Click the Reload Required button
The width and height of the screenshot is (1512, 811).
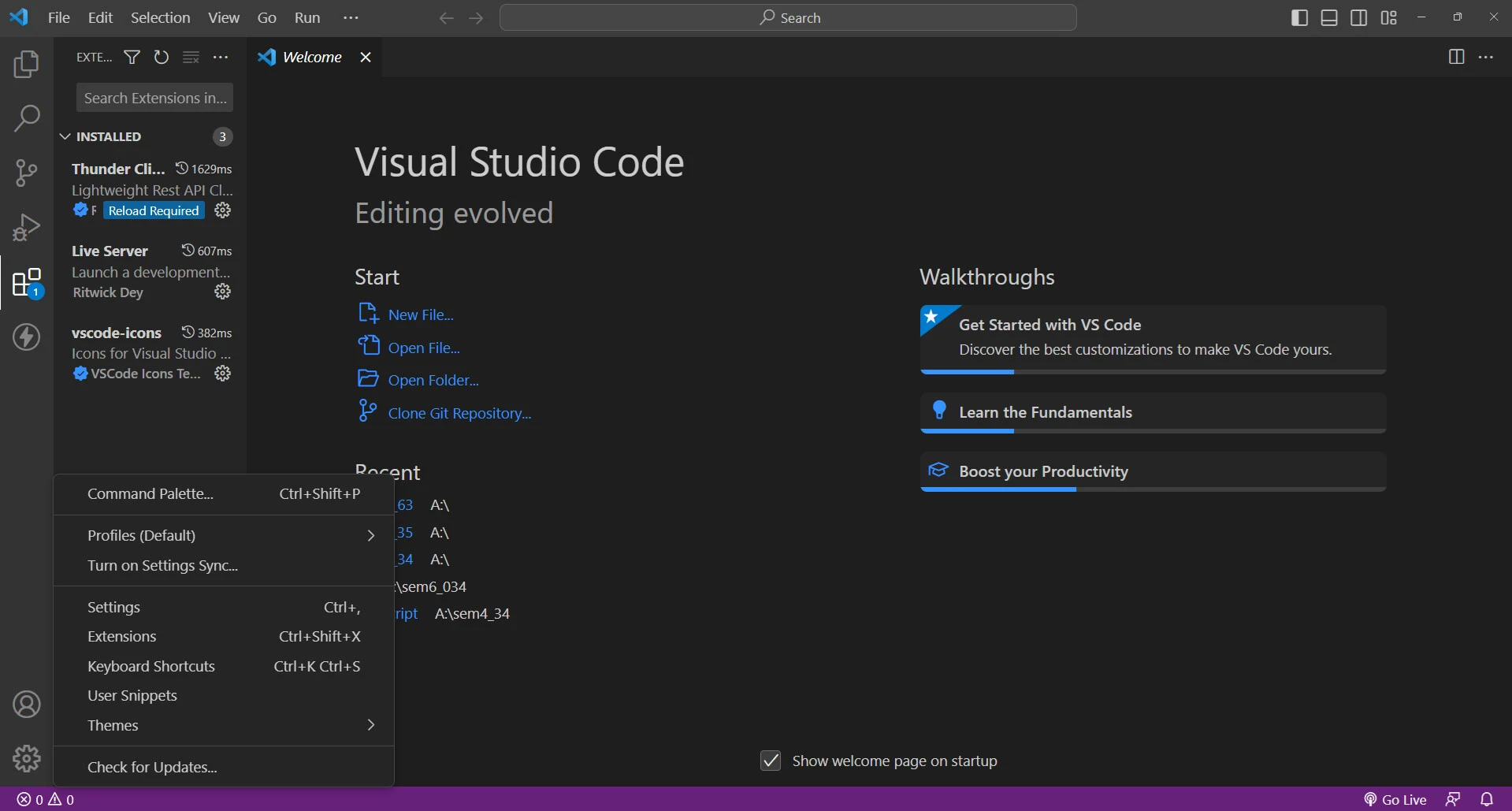coord(154,210)
